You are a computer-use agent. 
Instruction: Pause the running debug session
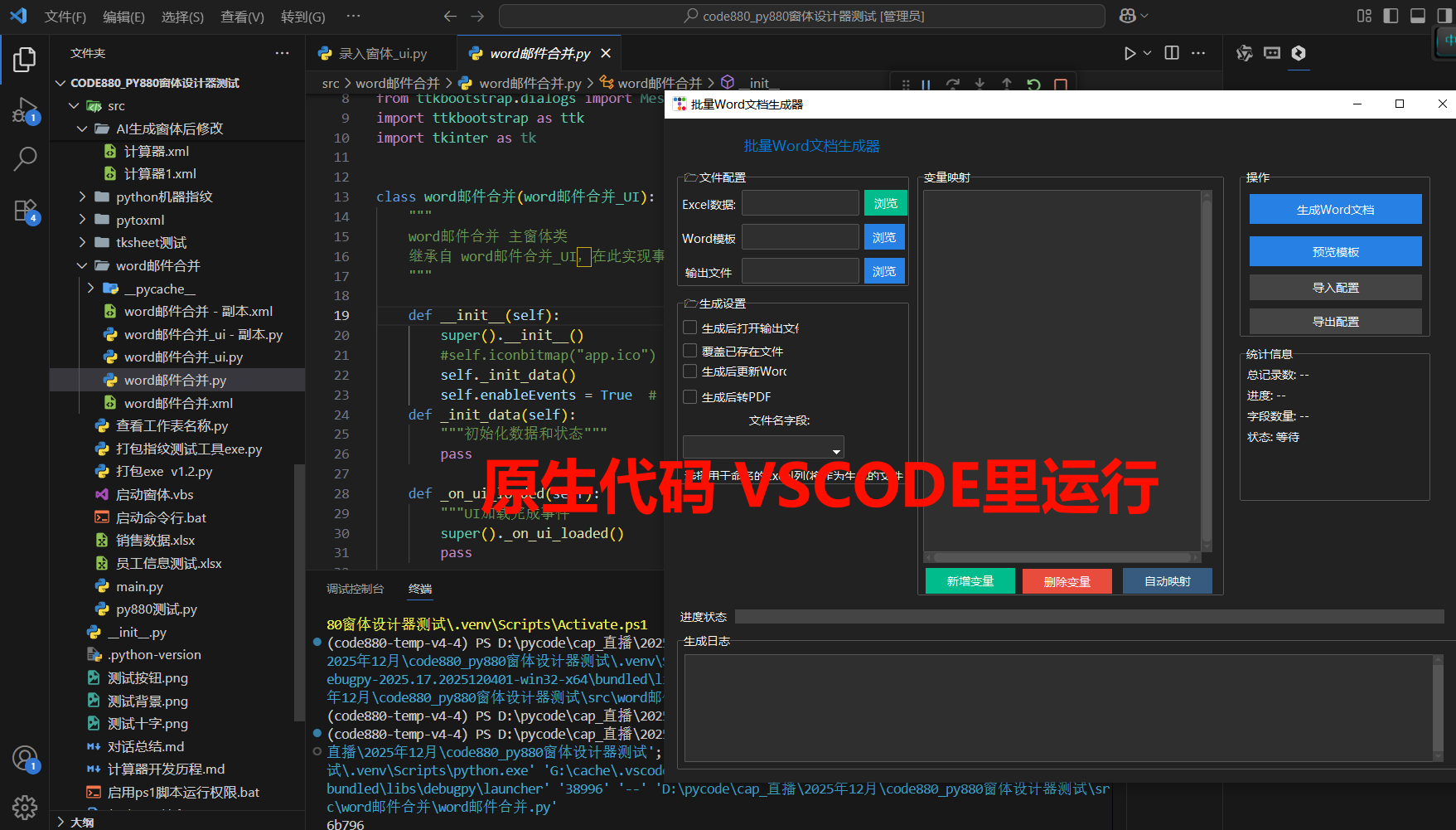[x=926, y=84]
